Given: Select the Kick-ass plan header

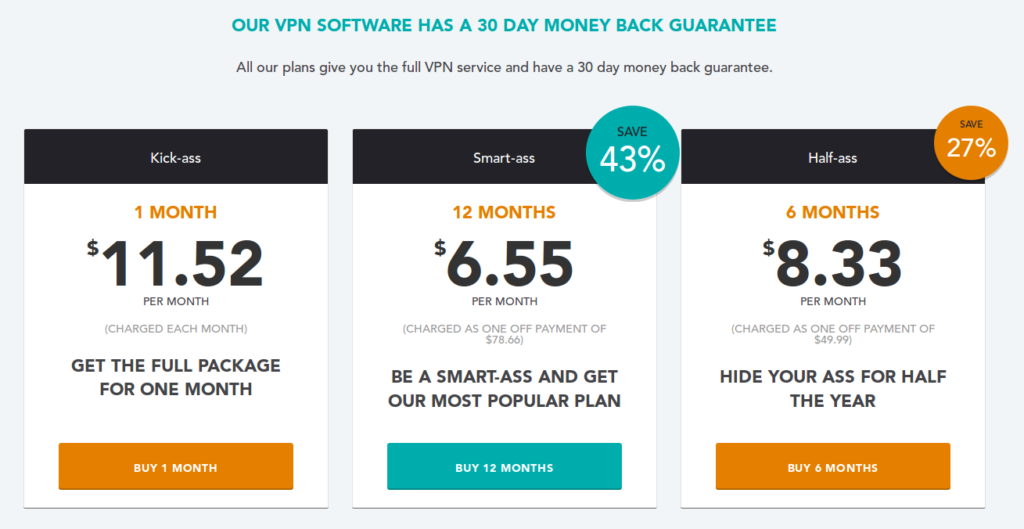Looking at the screenshot, I should pyautogui.click(x=176, y=157).
